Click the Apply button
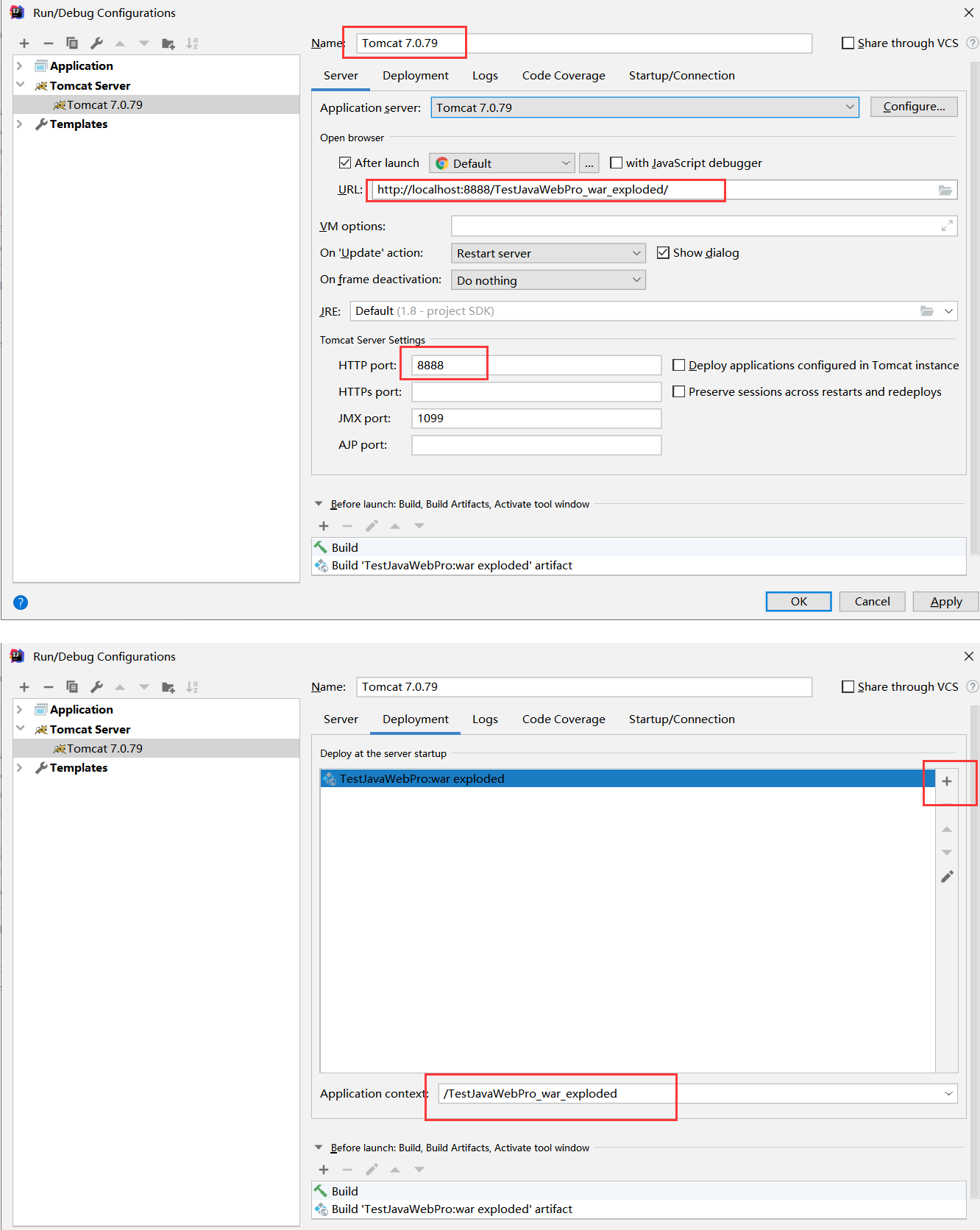Viewport: 980px width, 1230px height. click(945, 602)
